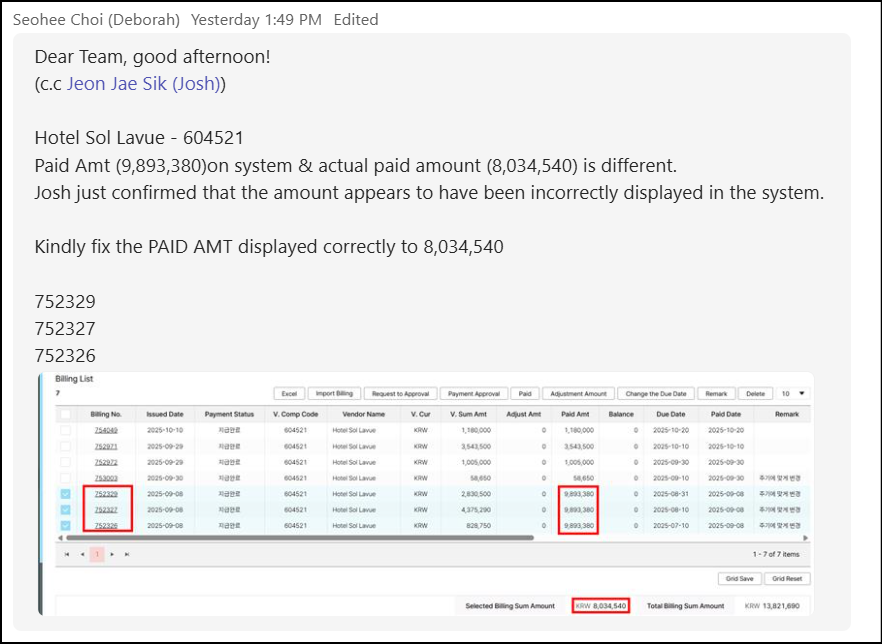Screen dimensions: 882x644
Task: Toggle the checkbox for billing 754049
Action: tap(66, 430)
